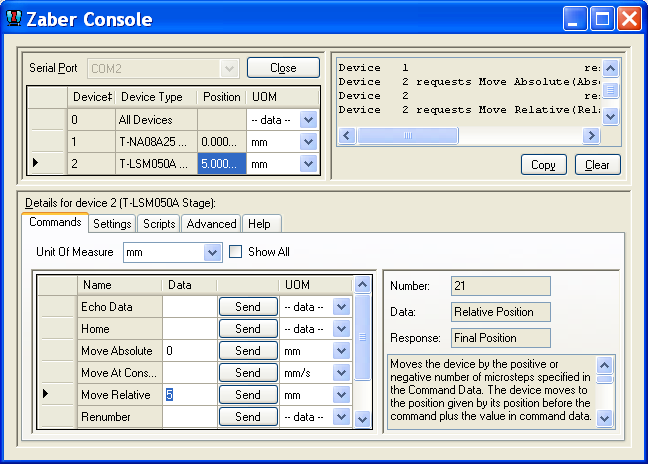Switch to the Commands tab
The image size is (648, 464).
[55, 222]
